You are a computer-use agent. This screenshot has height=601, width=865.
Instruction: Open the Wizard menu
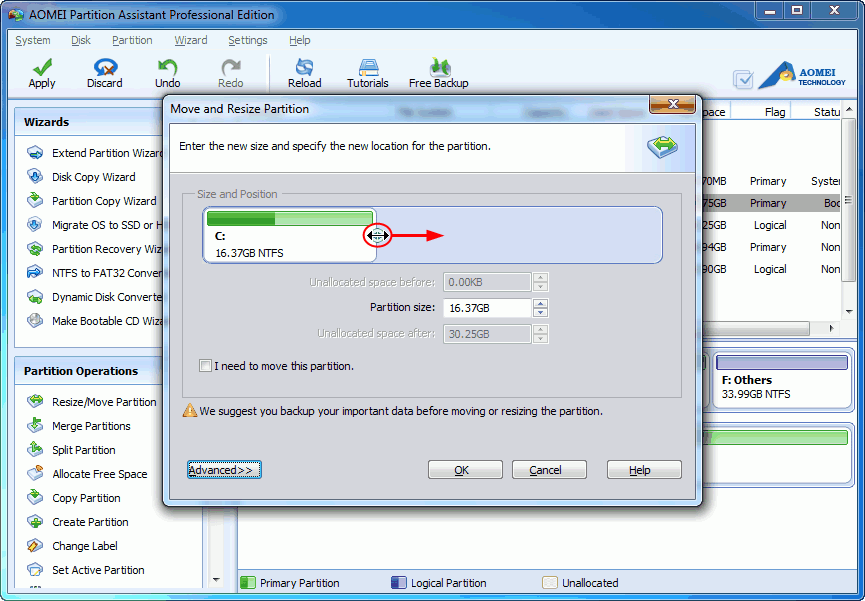[191, 40]
